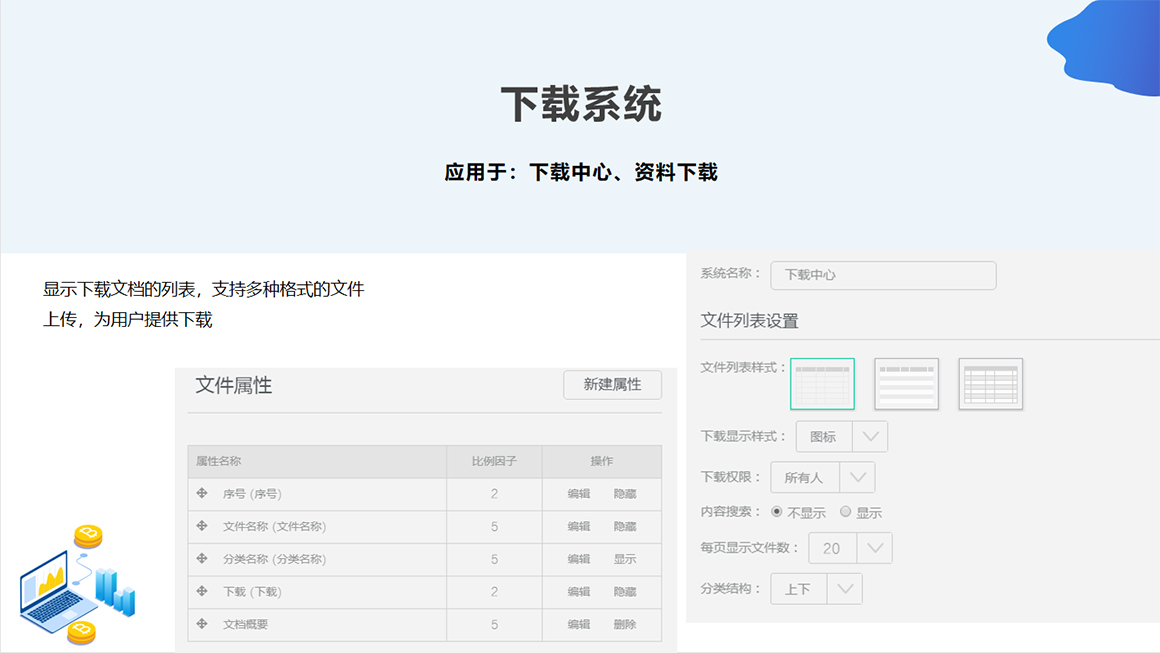
Task: Hide the 序号 attribute via 隐藏 link
Action: tap(625, 493)
